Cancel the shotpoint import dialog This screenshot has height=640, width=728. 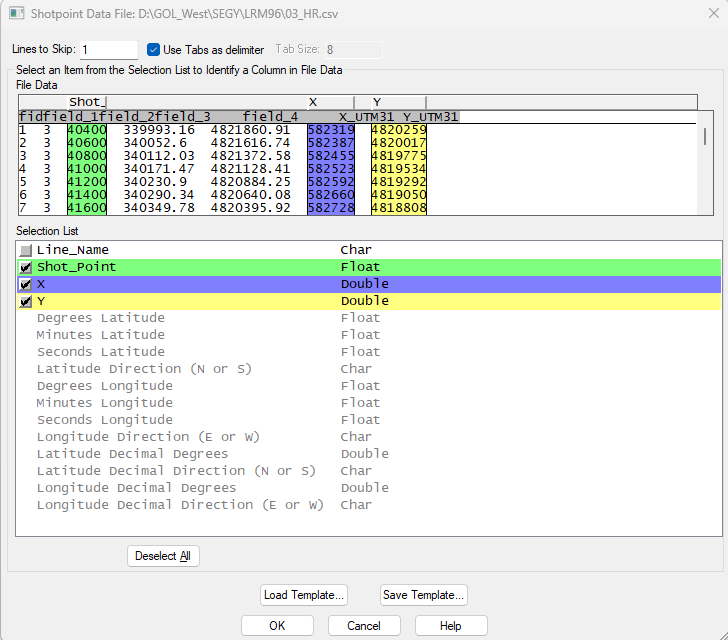(x=364, y=626)
